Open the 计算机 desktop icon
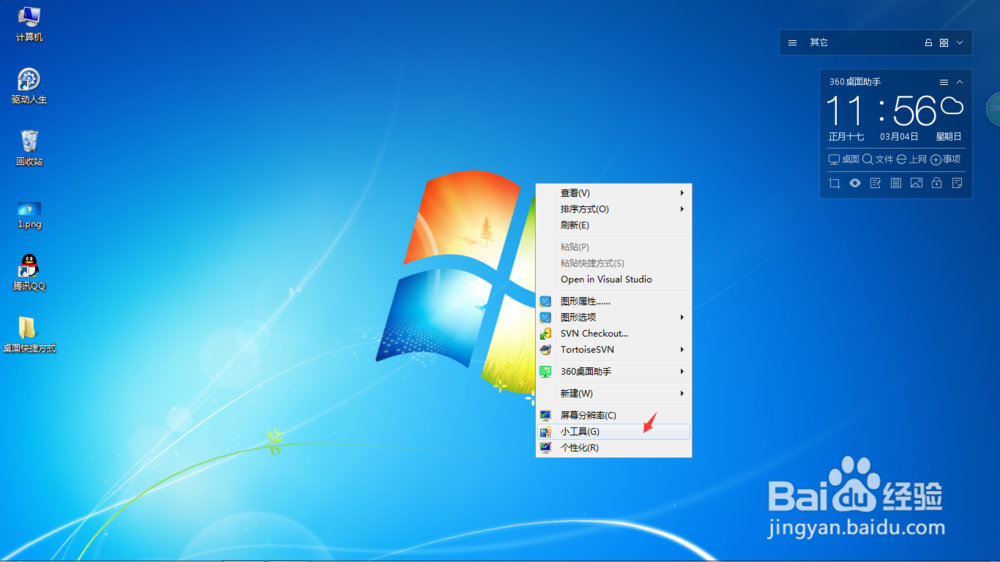Viewport: 1000px width, 562px height. point(29,24)
